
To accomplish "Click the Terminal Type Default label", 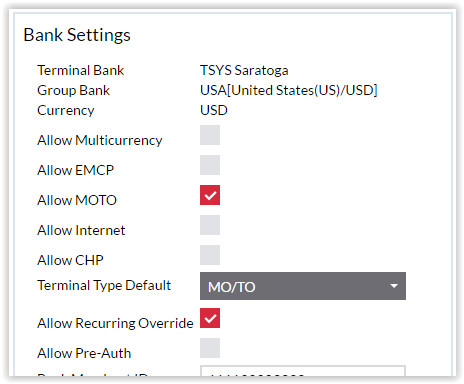I will pos(104,285).
